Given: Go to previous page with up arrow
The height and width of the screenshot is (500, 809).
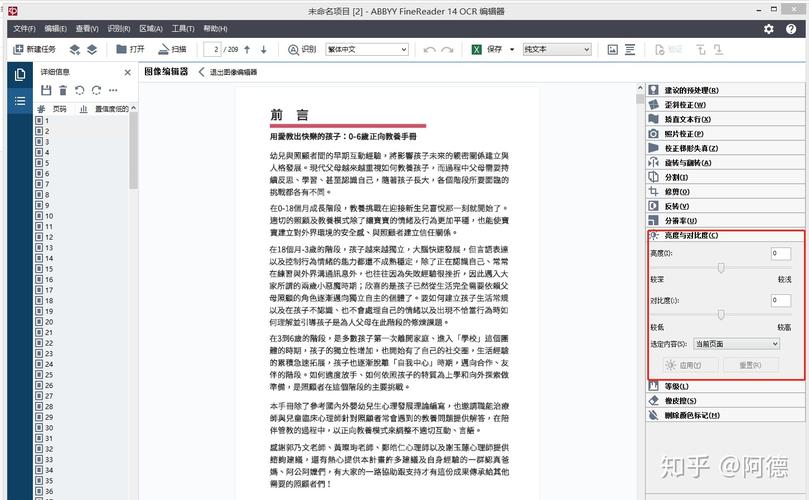Looking at the screenshot, I should pyautogui.click(x=247, y=50).
